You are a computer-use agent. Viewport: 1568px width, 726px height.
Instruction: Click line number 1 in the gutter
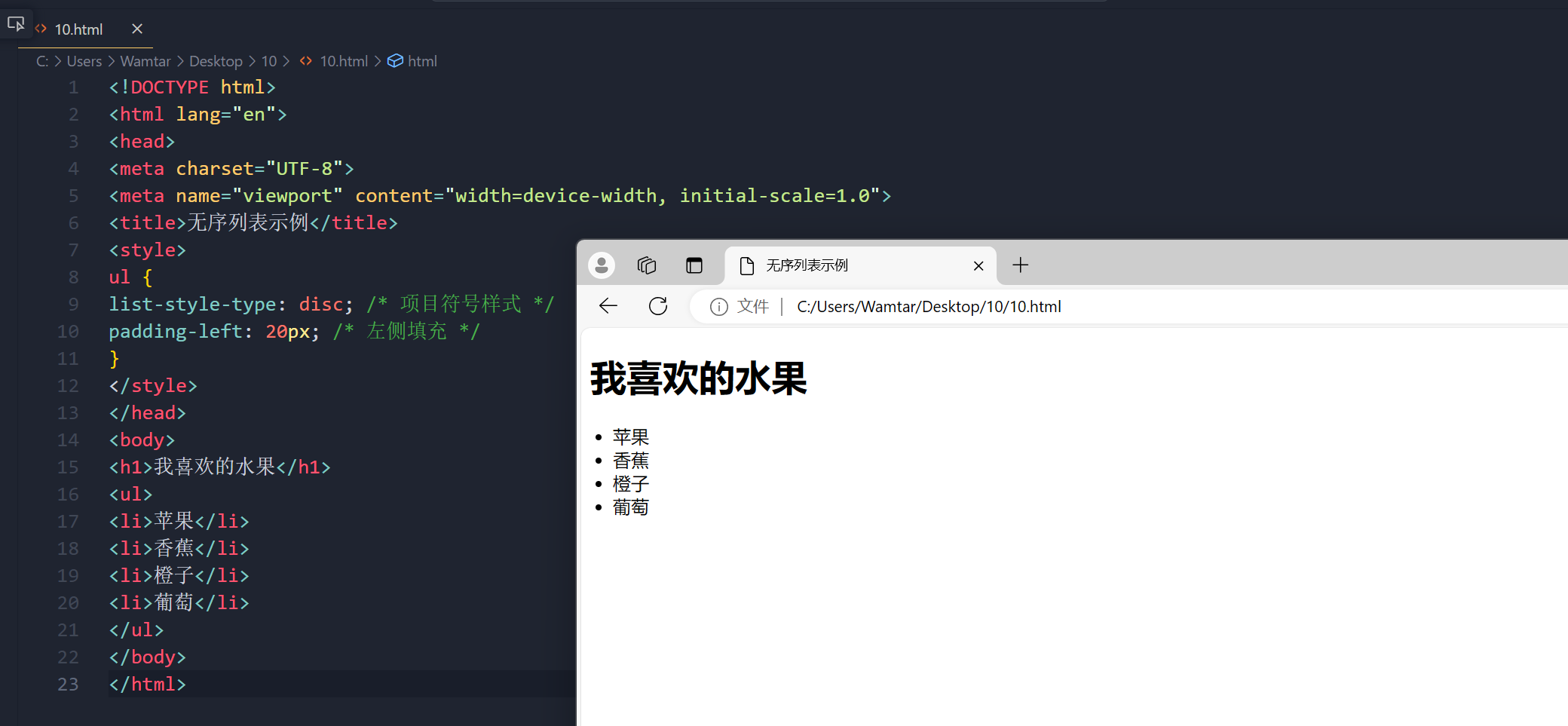click(x=73, y=87)
